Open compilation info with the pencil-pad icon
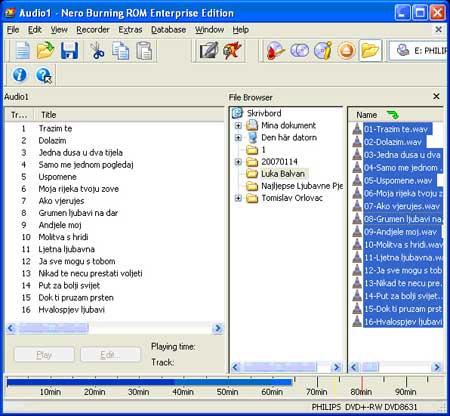 pos(208,51)
